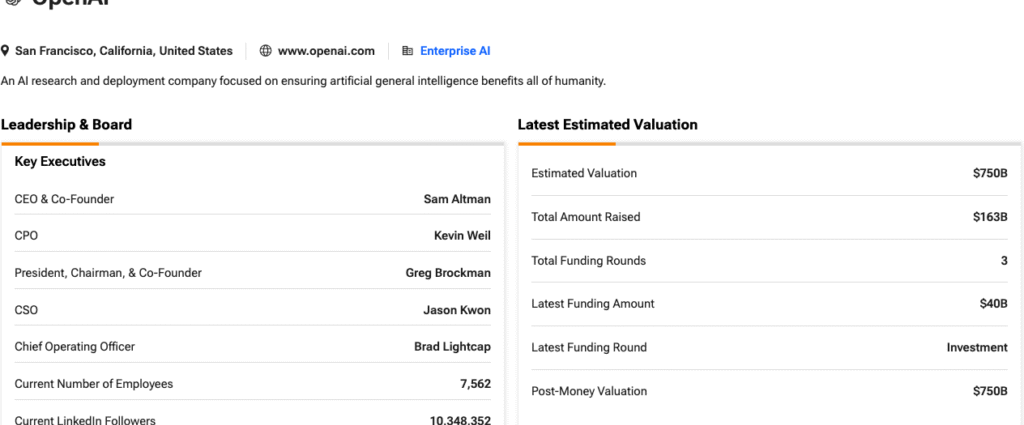Screen dimensions: 1024x425
Task: Click the globe website icon
Action: pyautogui.click(x=265, y=51)
